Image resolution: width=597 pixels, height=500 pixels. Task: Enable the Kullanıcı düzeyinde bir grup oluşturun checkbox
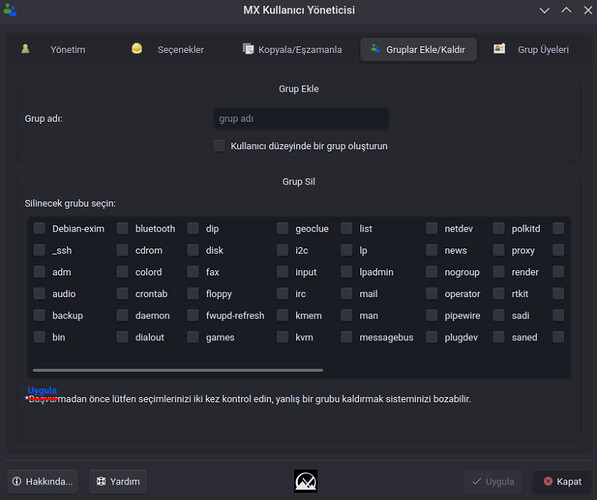(219, 145)
